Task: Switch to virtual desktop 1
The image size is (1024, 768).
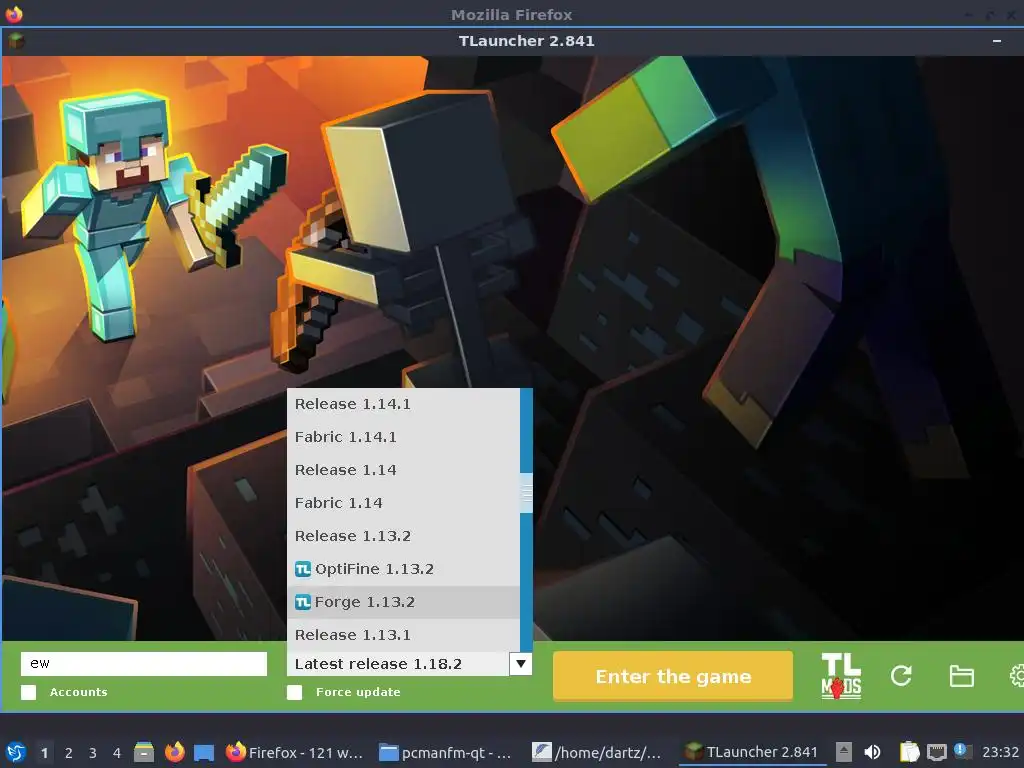Action: pos(44,752)
